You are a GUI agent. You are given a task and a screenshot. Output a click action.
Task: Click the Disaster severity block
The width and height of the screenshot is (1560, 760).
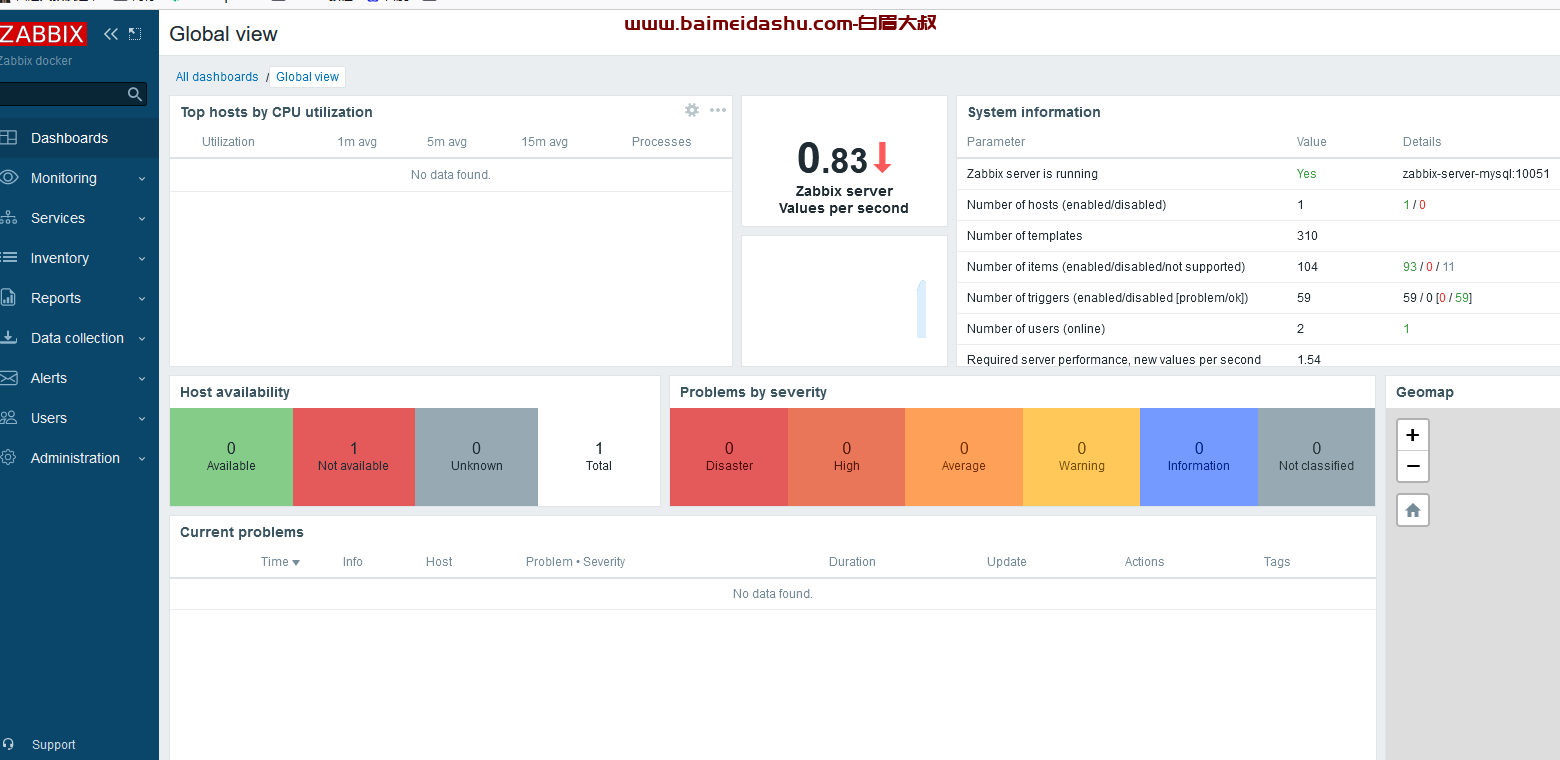[x=729, y=457]
